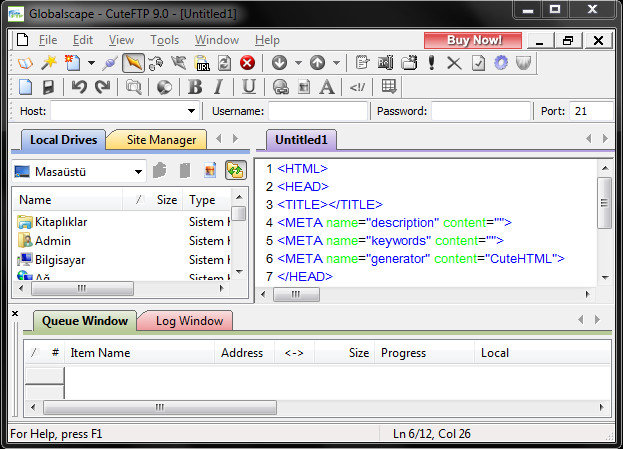Toggle Underline formatting

pyautogui.click(x=249, y=87)
